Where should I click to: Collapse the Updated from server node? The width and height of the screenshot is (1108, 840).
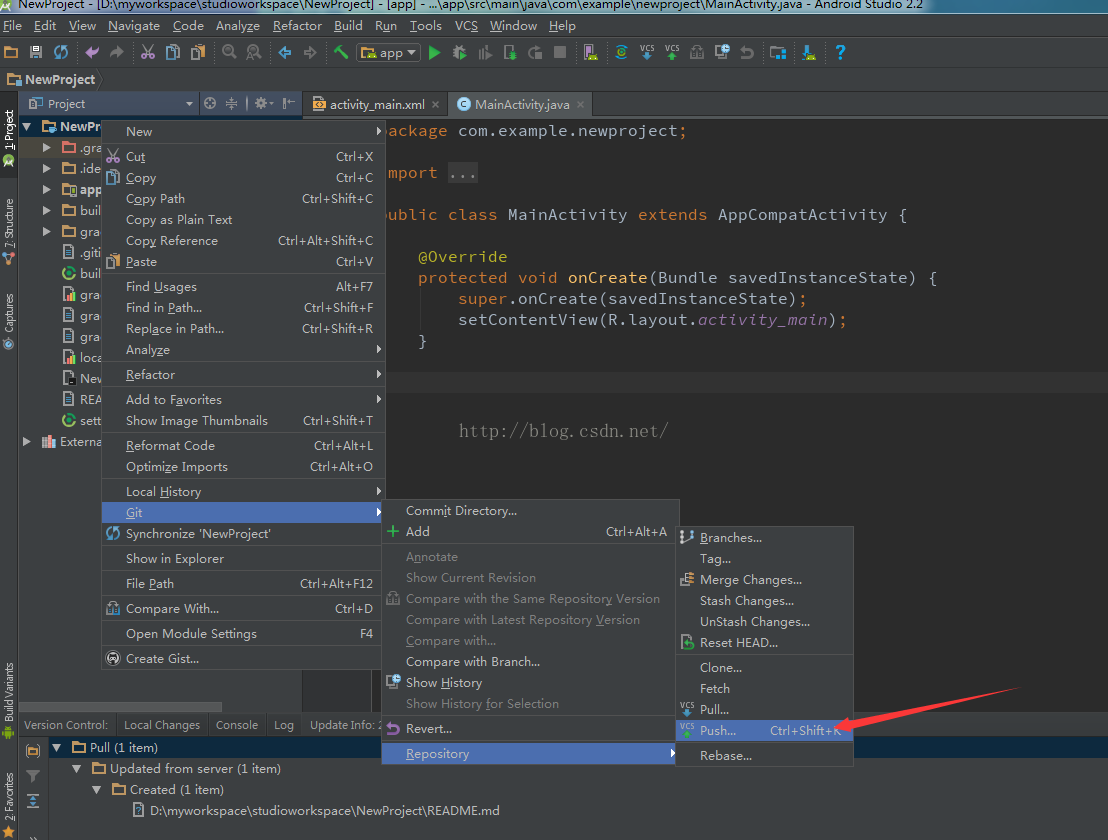click(x=77, y=769)
